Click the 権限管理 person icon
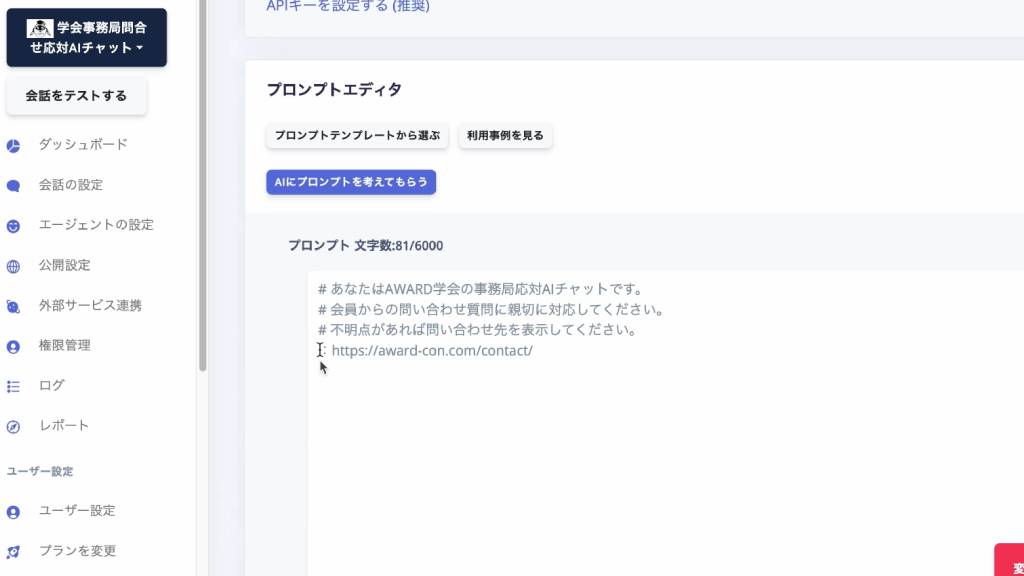The height and width of the screenshot is (576, 1024). (x=14, y=346)
